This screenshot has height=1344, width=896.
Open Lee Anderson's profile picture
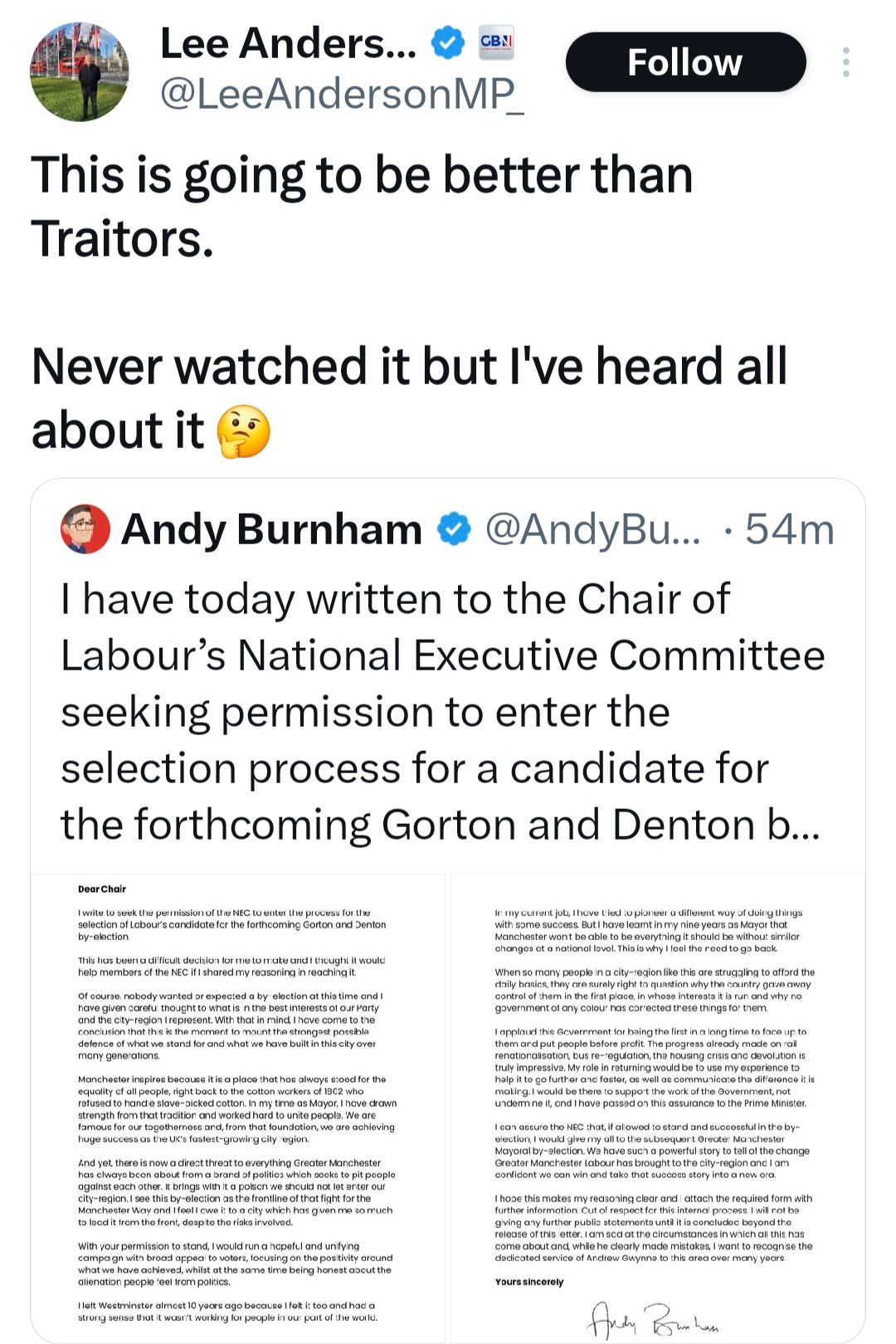pos(80,71)
